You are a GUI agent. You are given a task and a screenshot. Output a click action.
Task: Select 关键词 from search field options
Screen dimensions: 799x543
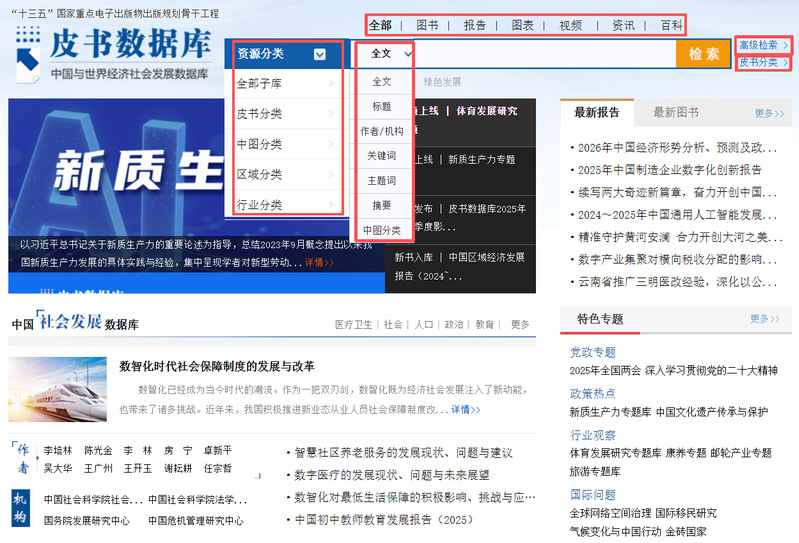click(381, 156)
